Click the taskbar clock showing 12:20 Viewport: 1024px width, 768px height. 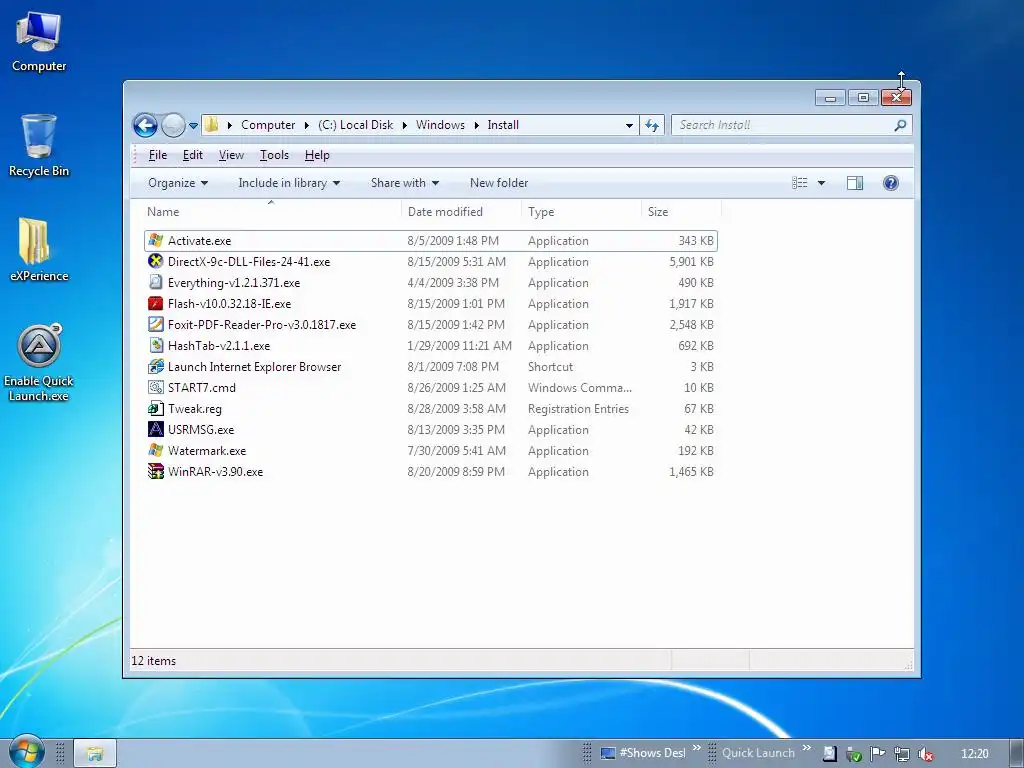(974, 754)
